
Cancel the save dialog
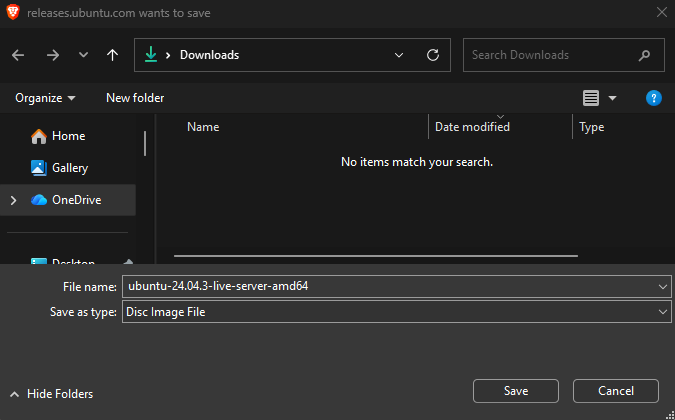[615, 391]
